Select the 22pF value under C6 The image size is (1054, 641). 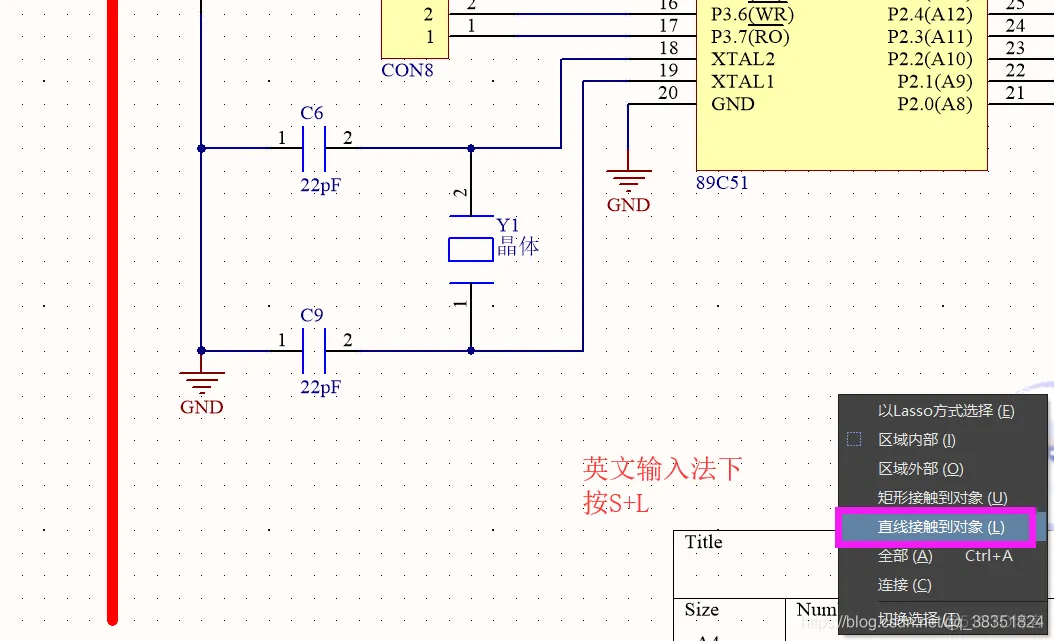click(x=321, y=185)
